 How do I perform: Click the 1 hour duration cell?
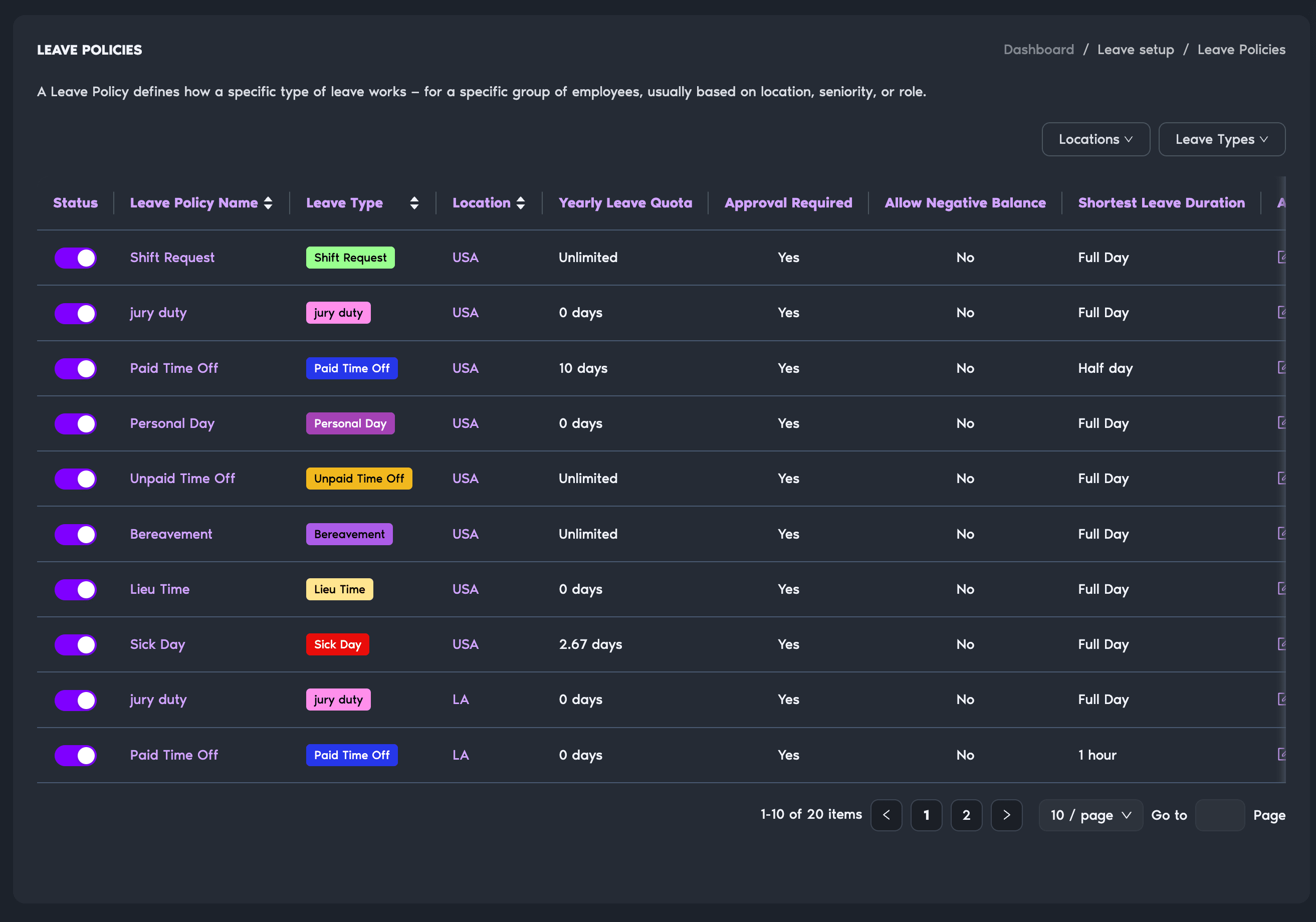[1097, 755]
